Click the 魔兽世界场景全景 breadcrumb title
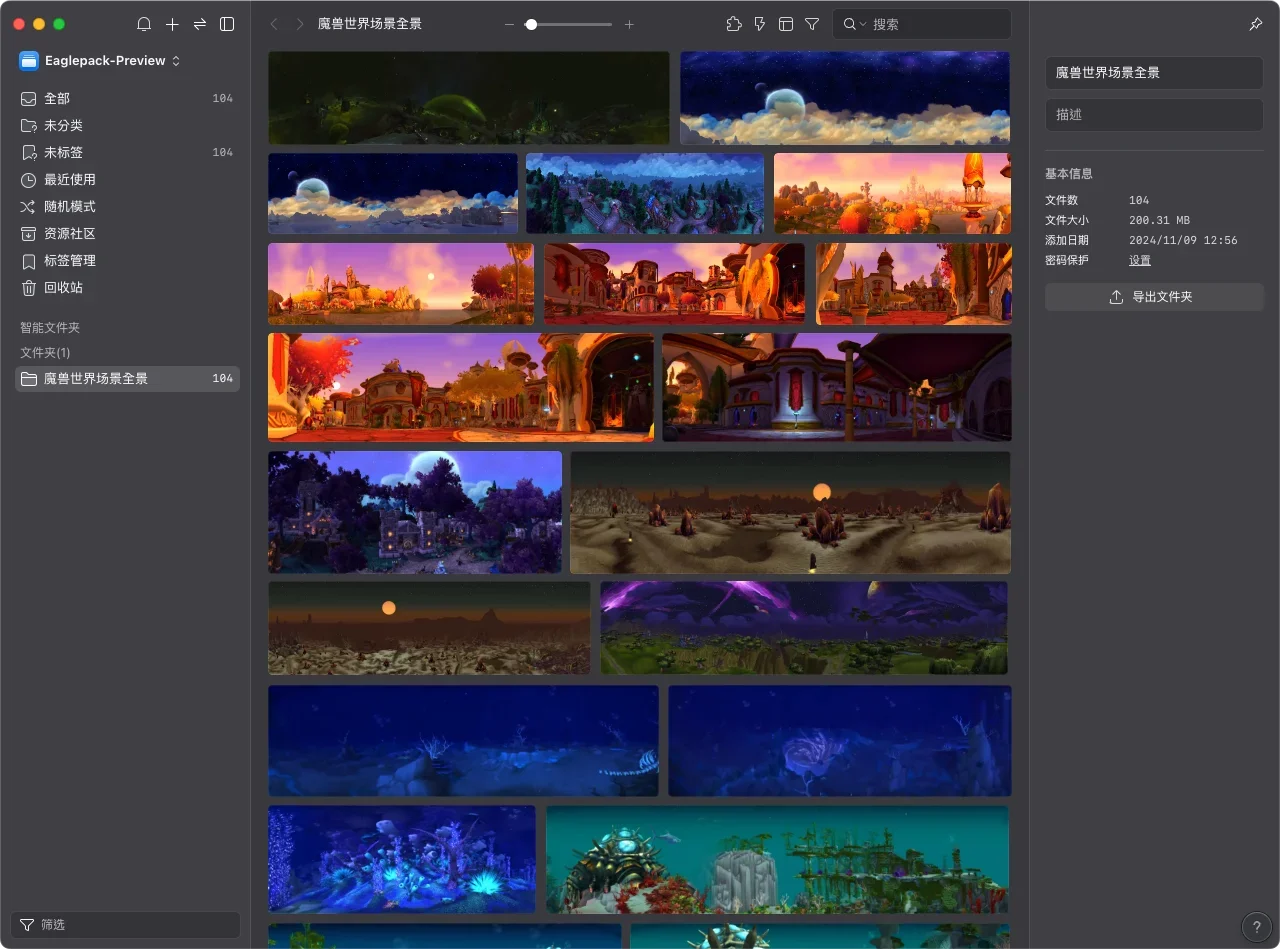Screen dimensions: 1280x949 tap(370, 24)
